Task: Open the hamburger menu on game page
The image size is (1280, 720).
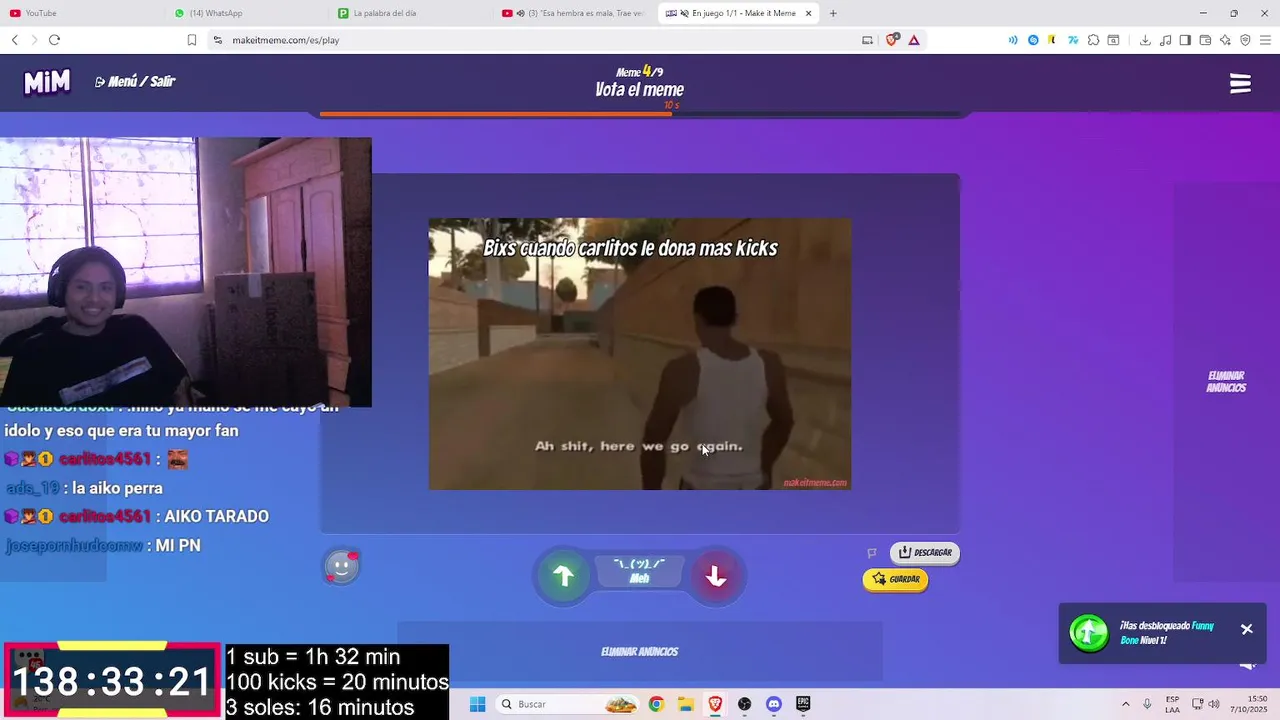Action: point(1240,84)
